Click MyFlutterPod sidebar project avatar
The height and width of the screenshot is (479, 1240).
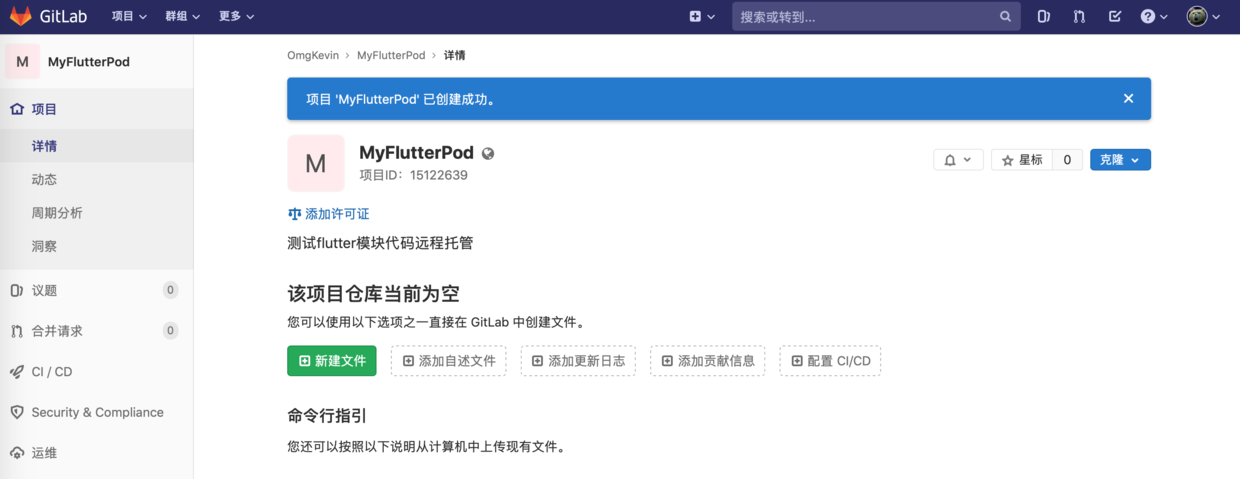click(22, 61)
